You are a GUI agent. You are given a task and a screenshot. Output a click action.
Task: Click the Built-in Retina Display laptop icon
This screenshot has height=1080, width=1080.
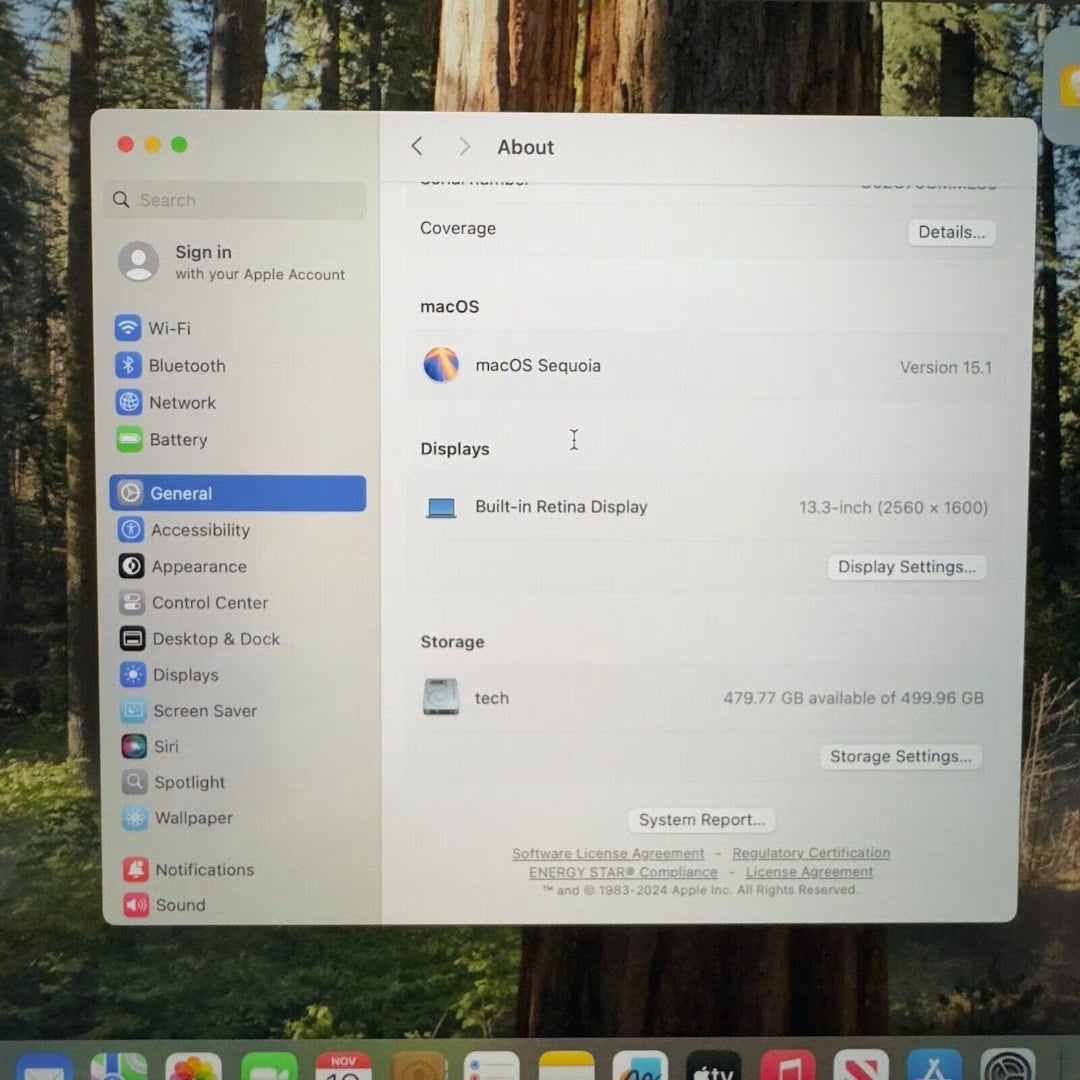(440, 506)
